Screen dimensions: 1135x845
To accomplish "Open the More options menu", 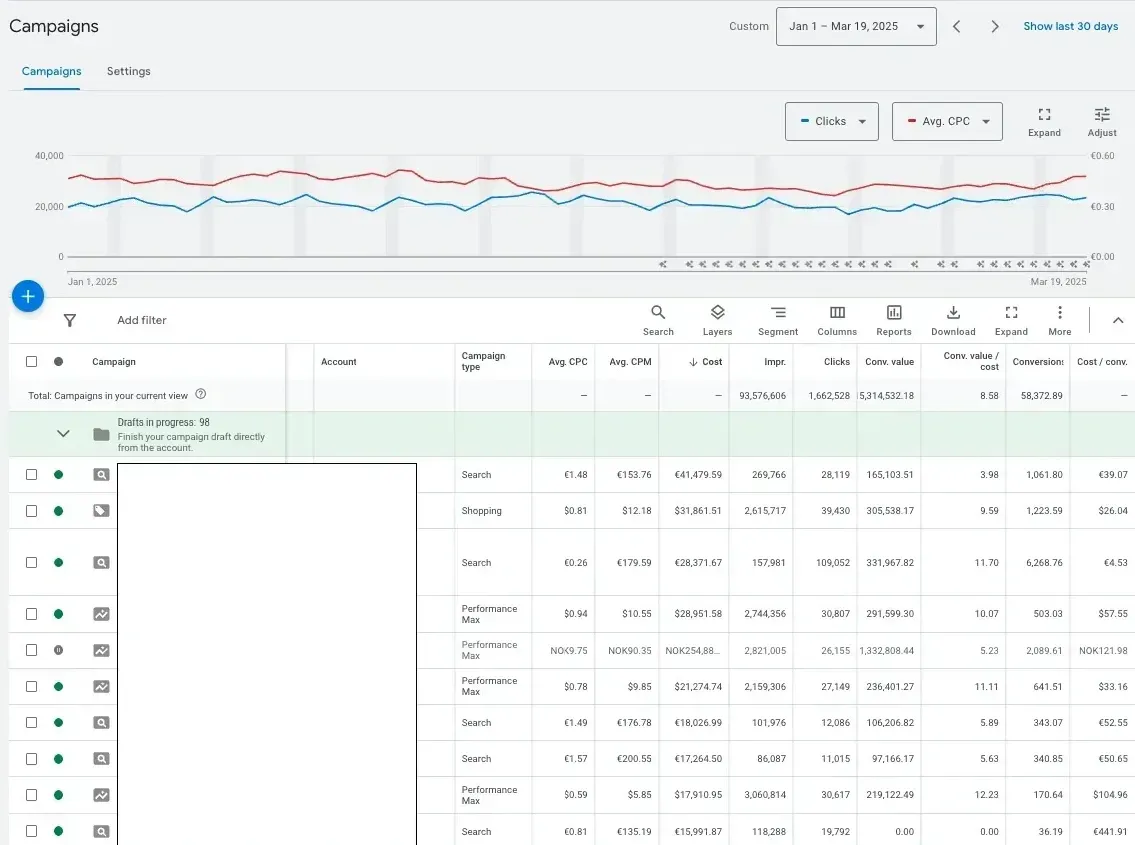I will [1060, 320].
